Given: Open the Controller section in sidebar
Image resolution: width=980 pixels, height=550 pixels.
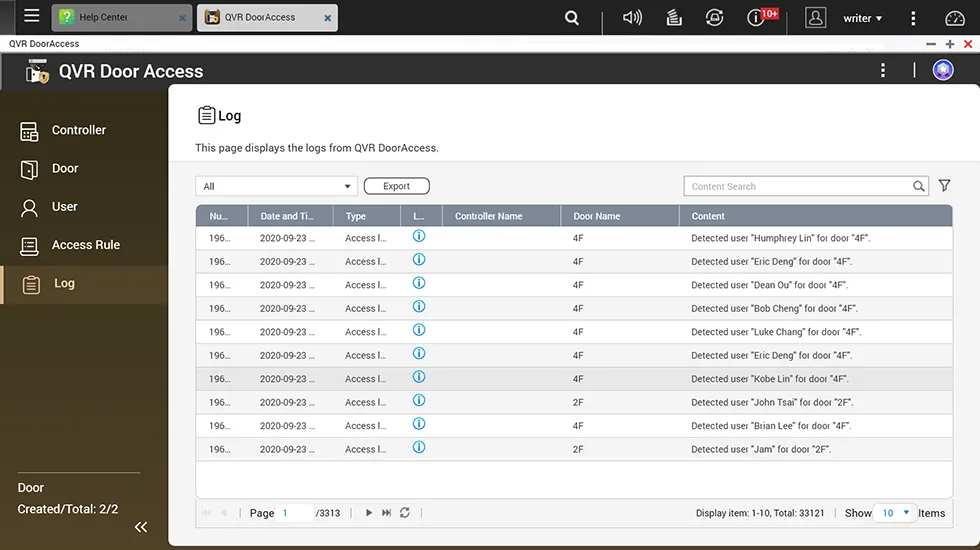Looking at the screenshot, I should [x=78, y=130].
